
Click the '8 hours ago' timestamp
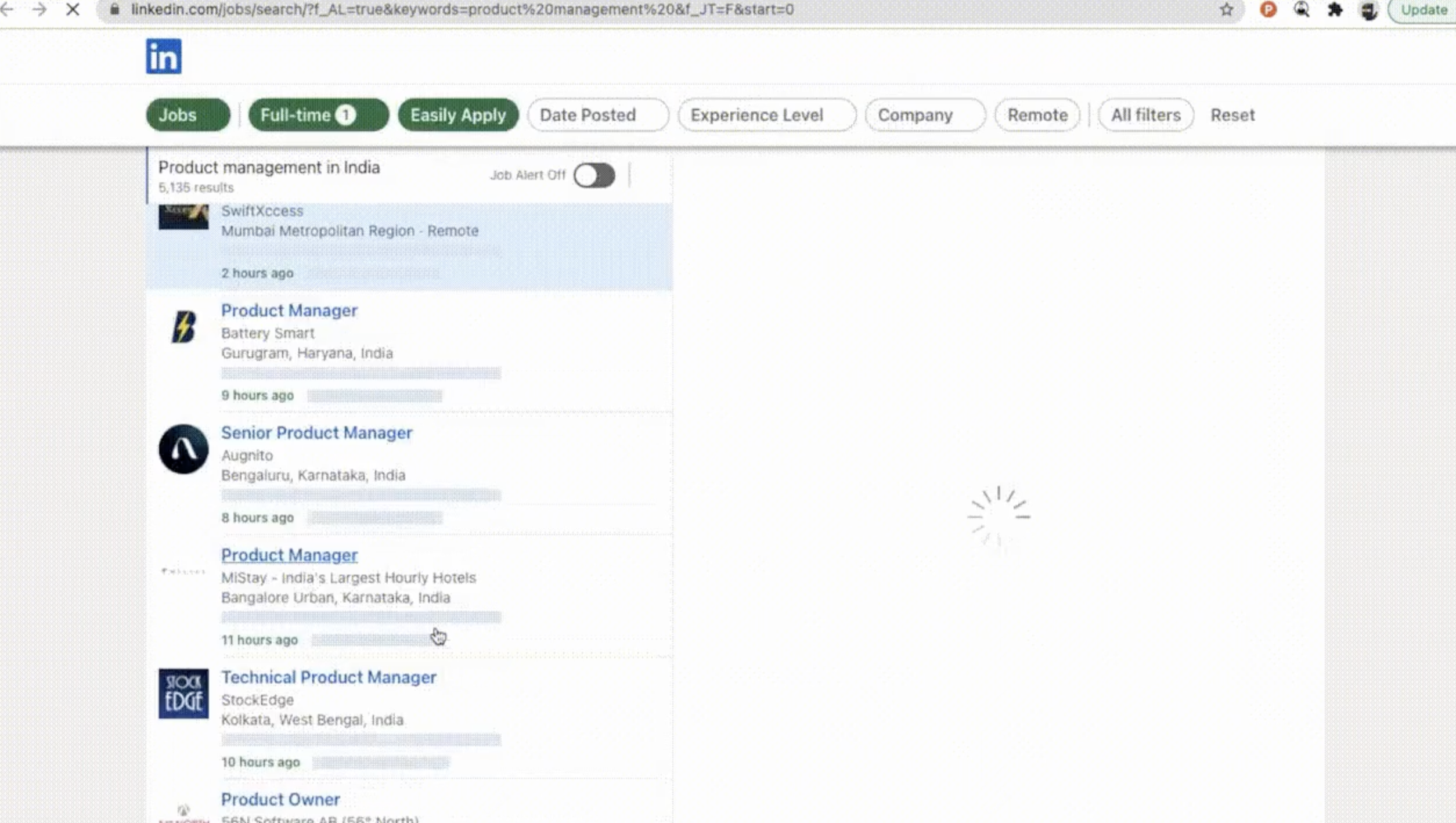pyautogui.click(x=257, y=518)
